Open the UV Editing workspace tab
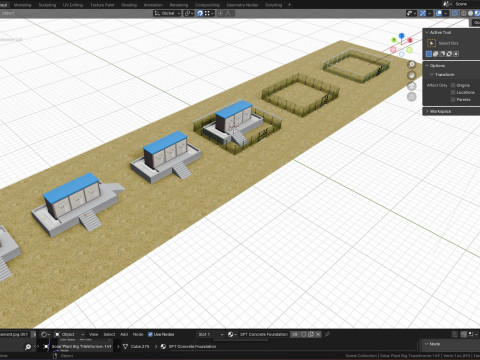The height and width of the screenshot is (360, 480). click(73, 5)
